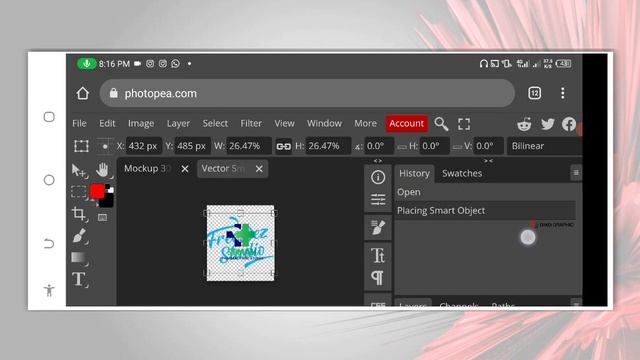Select the Rectangular Marquee tool
Viewport: 640px width, 360px height.
click(78, 191)
